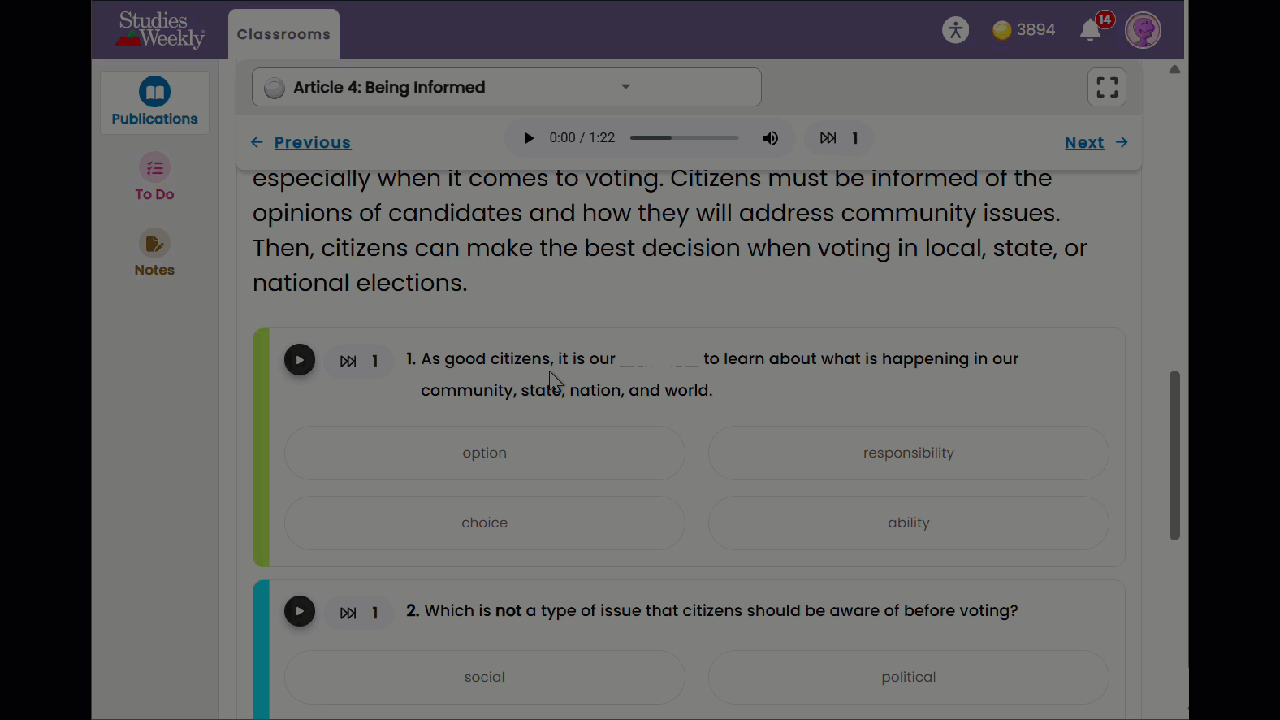
Task: Select answer 'choice' for question 1
Action: [x=485, y=523]
